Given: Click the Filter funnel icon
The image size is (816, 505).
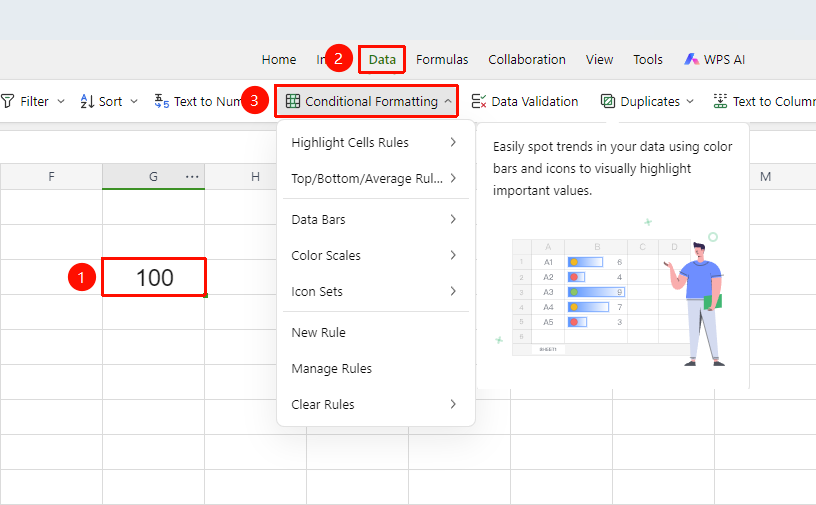Looking at the screenshot, I should click(7, 101).
